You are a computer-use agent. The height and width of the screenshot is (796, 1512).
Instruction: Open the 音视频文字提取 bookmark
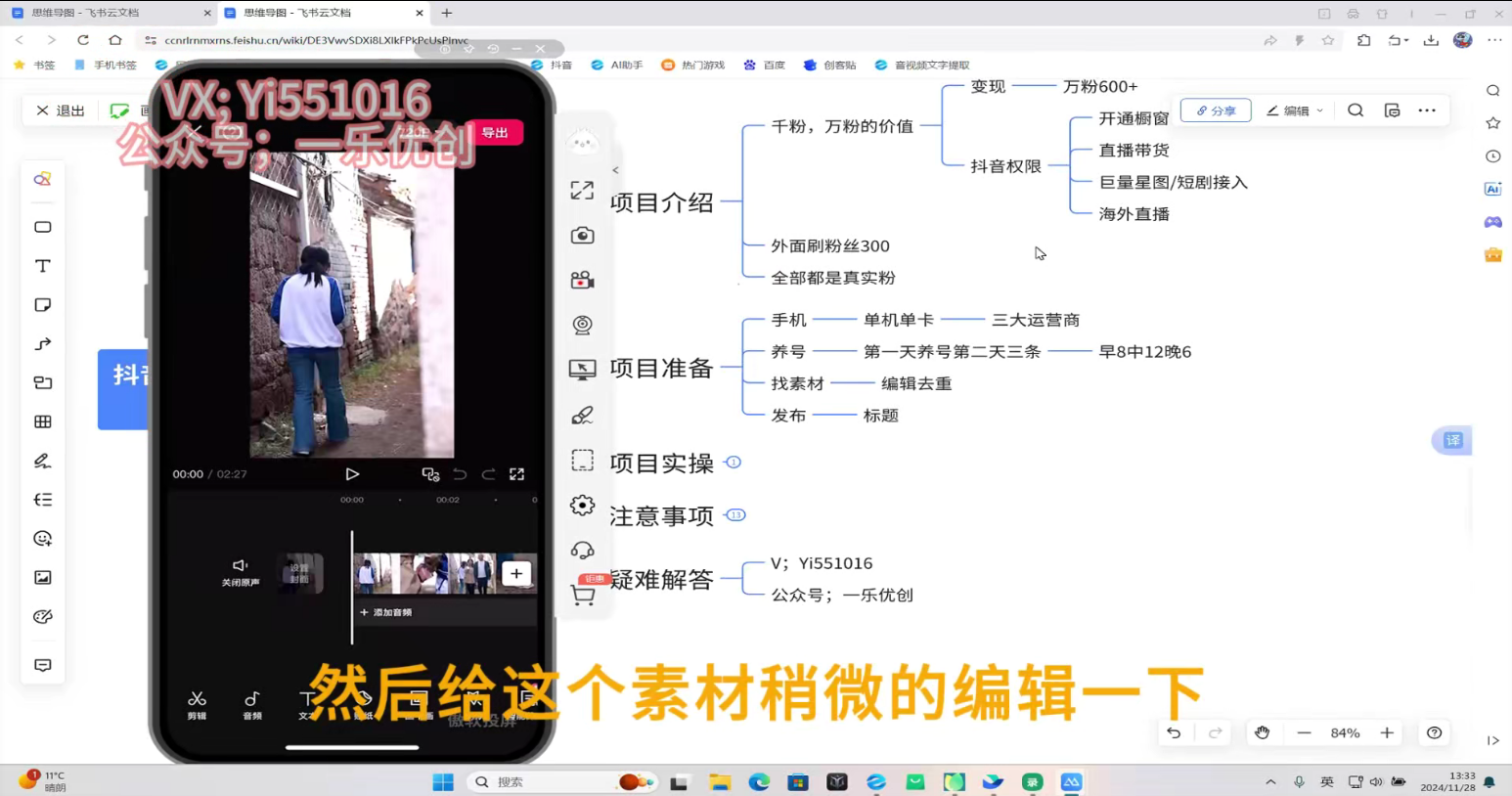[922, 65]
